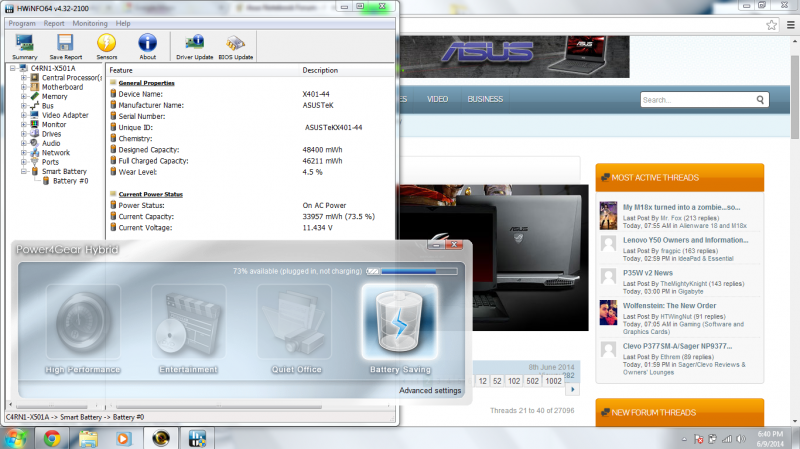The height and width of the screenshot is (449, 800).
Task: Click the volume speaker tray icon
Action: [x=741, y=439]
